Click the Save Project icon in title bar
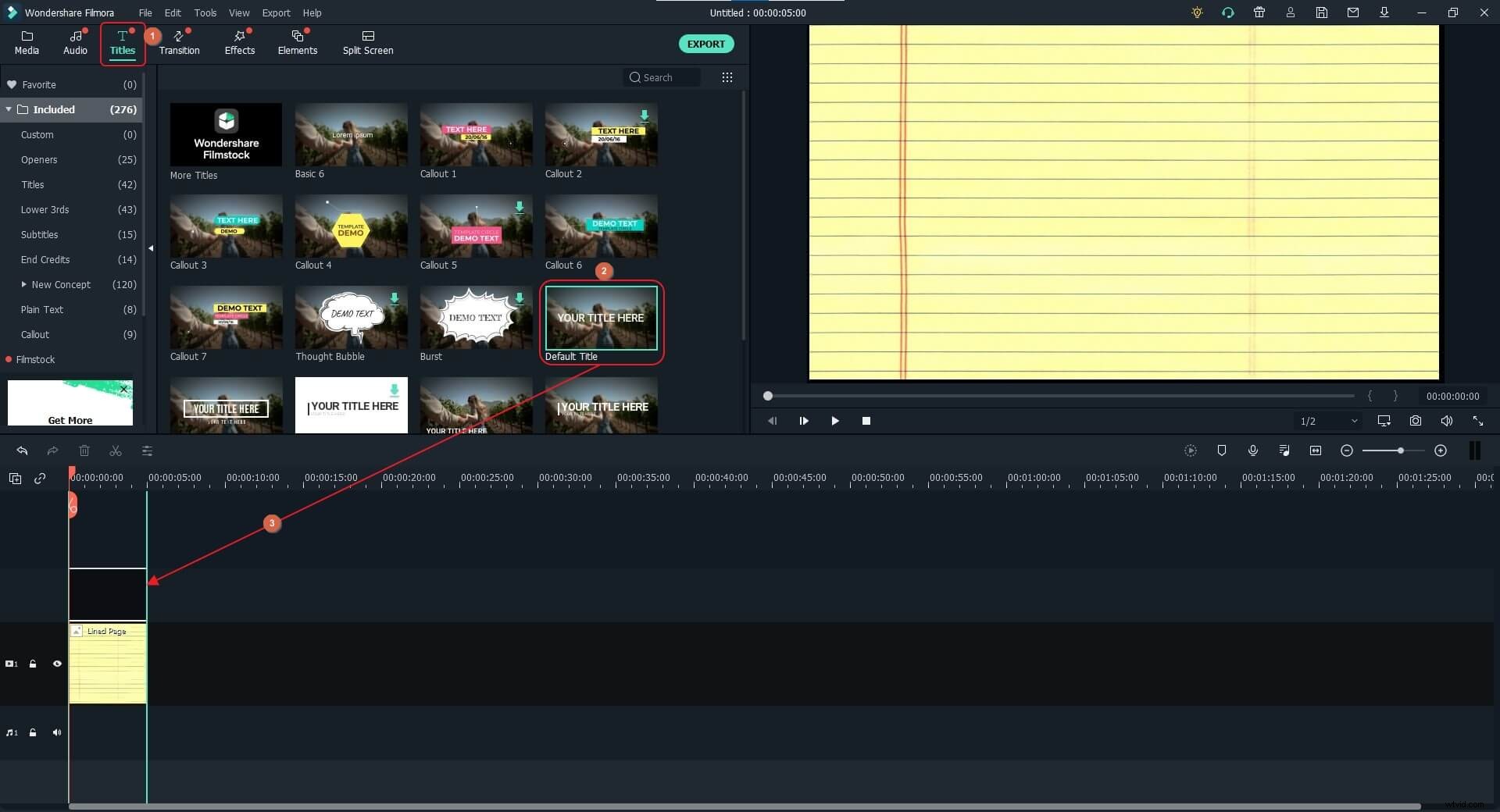Viewport: 1500px width, 812px height. (x=1321, y=12)
